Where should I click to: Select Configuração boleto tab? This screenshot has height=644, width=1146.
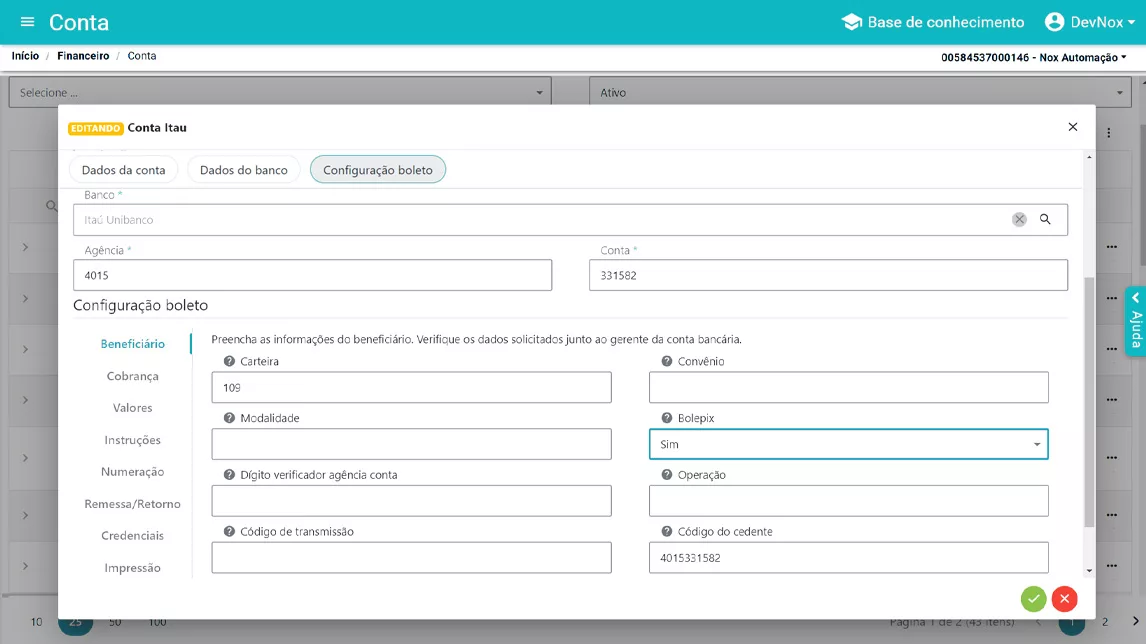click(378, 170)
